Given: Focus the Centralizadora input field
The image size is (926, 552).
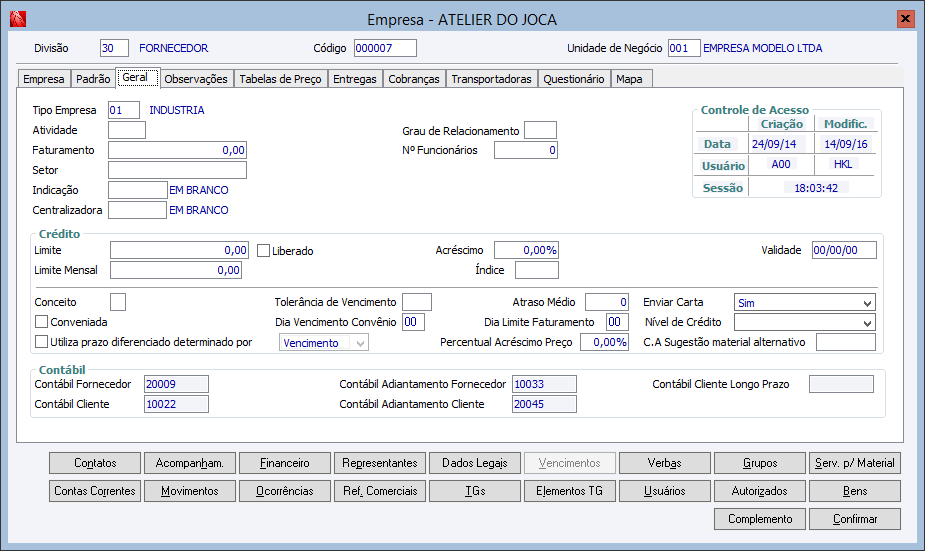Looking at the screenshot, I should [137, 210].
